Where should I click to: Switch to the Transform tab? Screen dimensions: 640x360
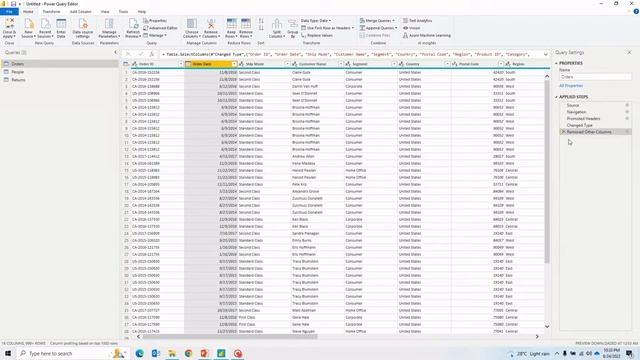click(x=51, y=12)
